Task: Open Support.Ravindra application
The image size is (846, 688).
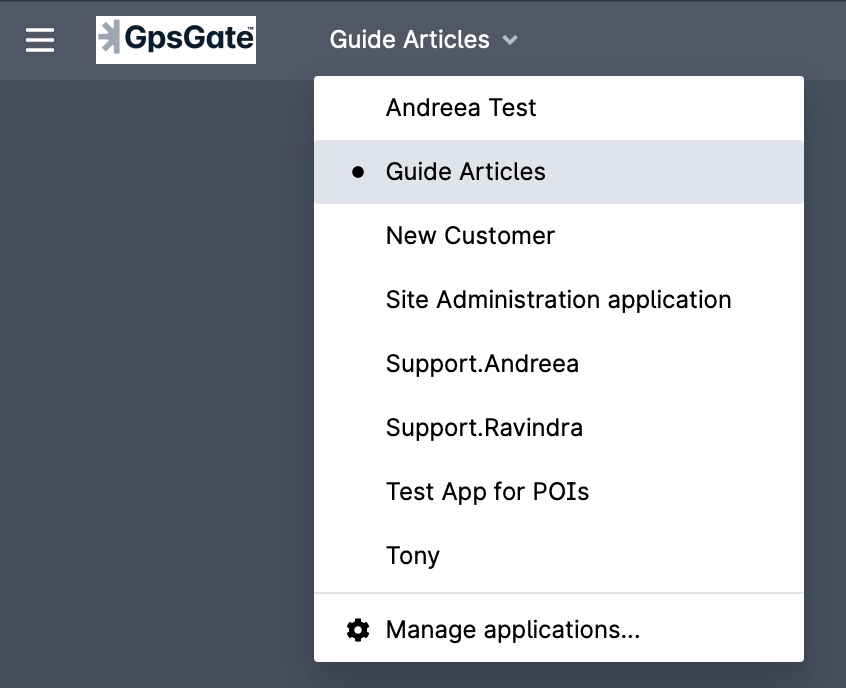Action: (x=484, y=427)
